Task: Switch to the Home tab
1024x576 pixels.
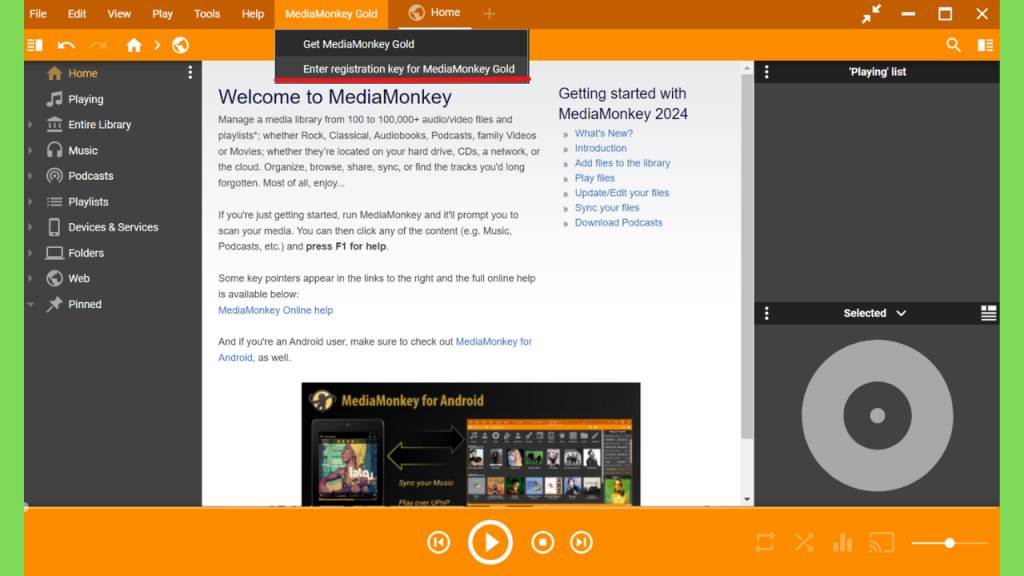Action: click(434, 13)
